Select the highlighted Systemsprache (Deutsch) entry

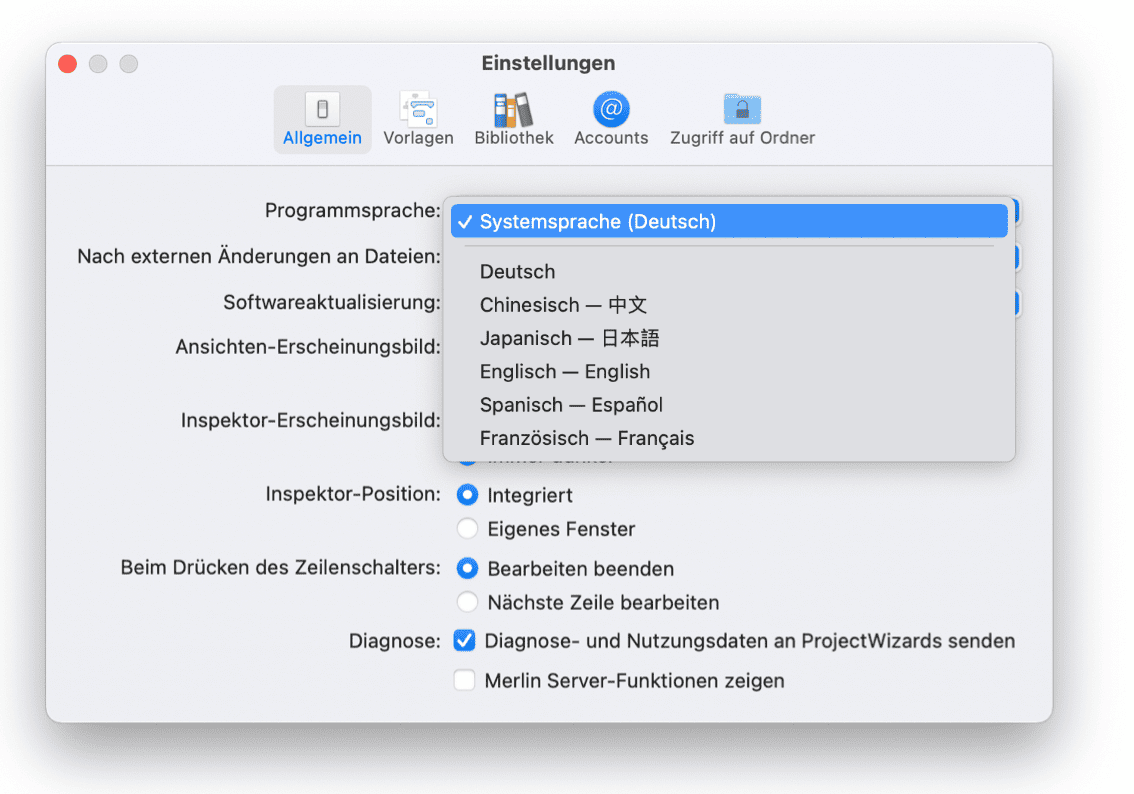click(600, 221)
